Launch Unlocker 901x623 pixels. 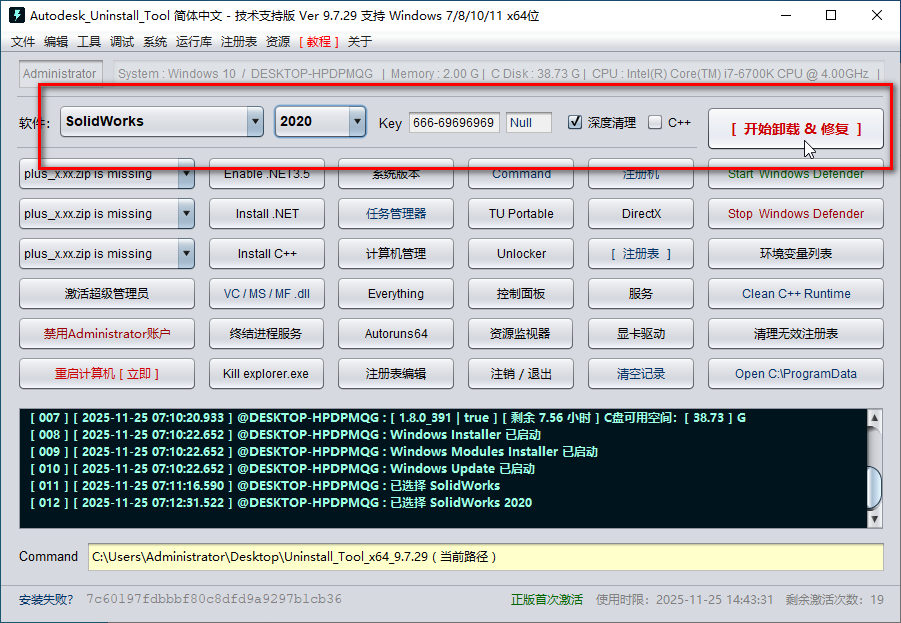[x=521, y=253]
